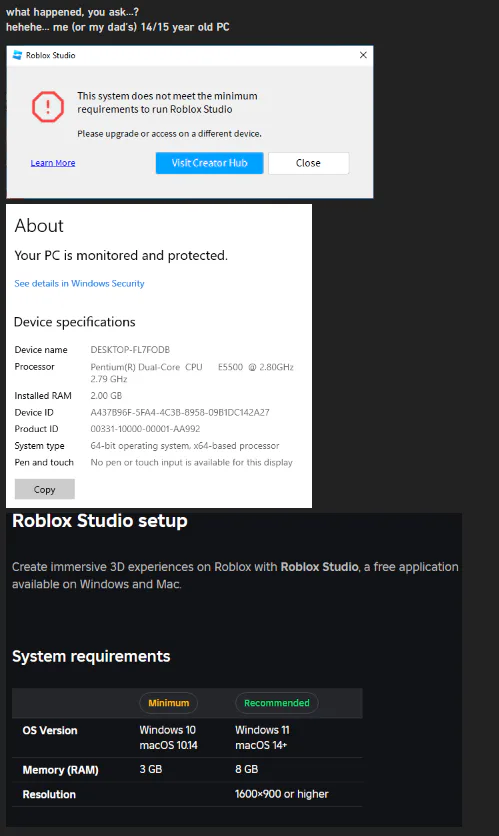Image resolution: width=499 pixels, height=836 pixels.
Task: Click the red warning exclamation icon
Action: click(47, 106)
